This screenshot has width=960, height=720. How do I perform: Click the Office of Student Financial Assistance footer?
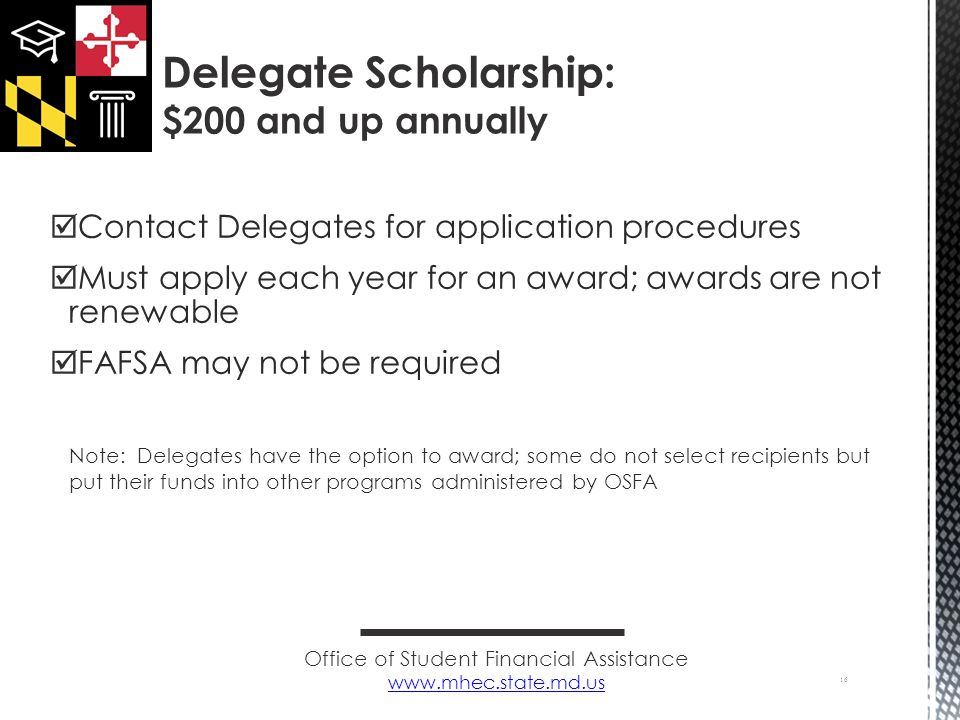coord(496,659)
